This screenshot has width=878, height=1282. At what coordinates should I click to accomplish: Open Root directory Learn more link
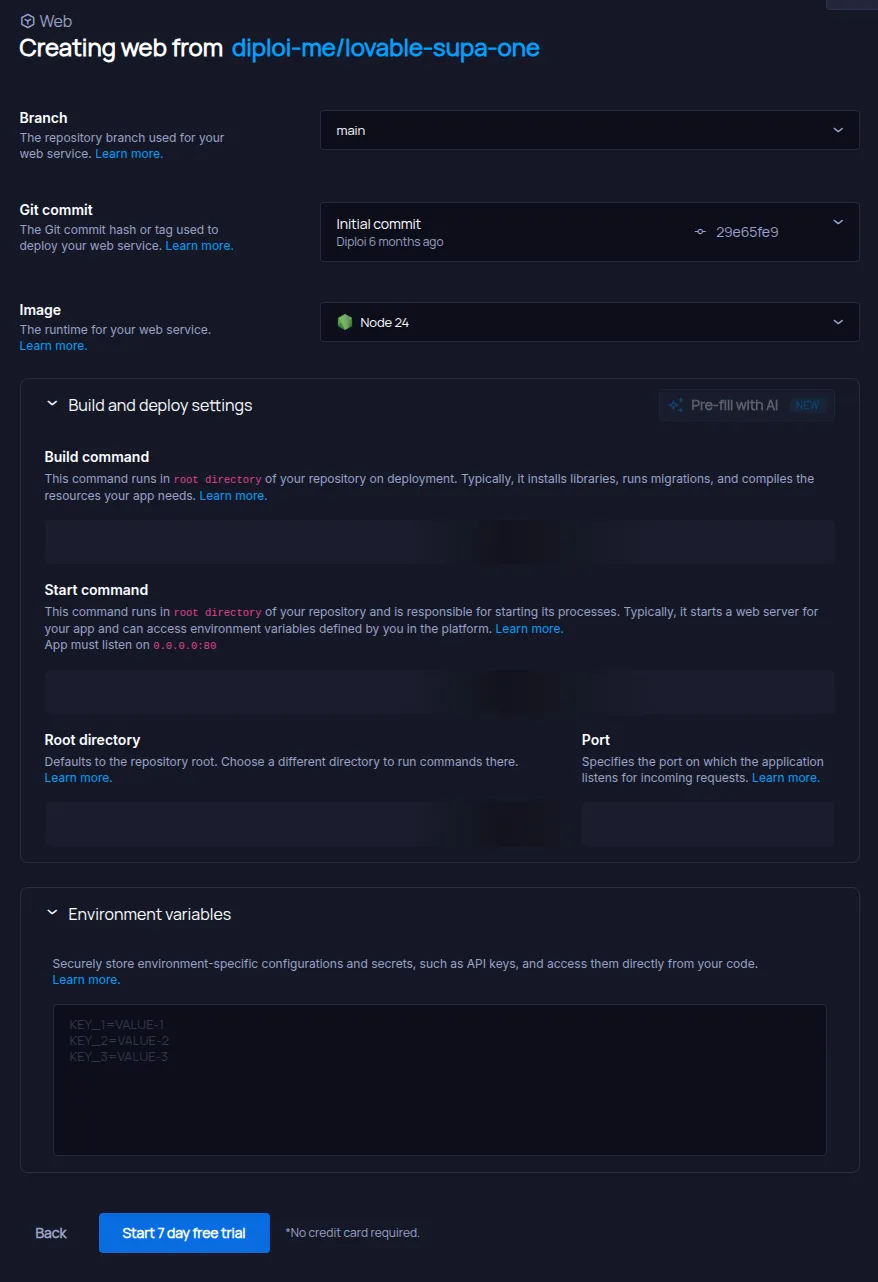tap(77, 777)
